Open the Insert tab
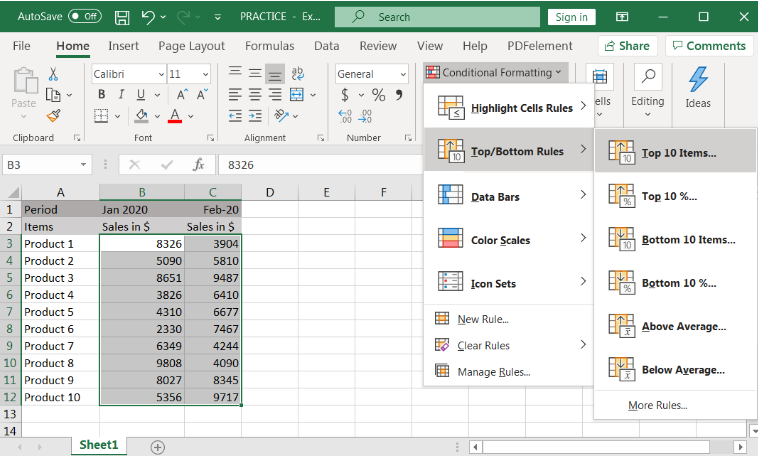 coord(123,46)
